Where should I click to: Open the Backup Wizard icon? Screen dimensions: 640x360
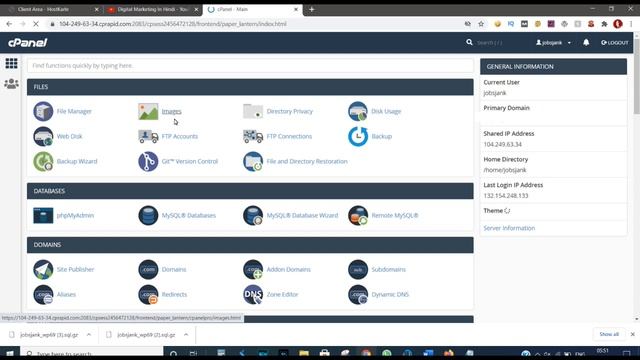click(x=43, y=161)
